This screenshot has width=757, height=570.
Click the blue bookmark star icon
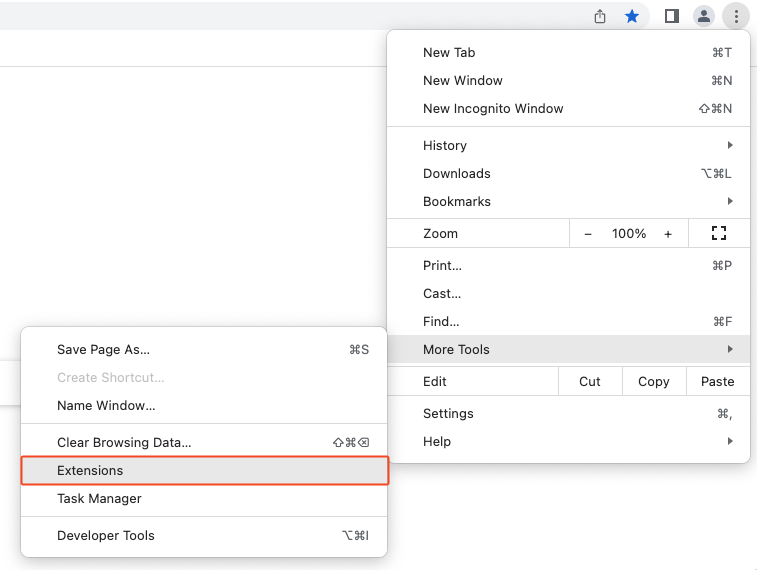[632, 16]
